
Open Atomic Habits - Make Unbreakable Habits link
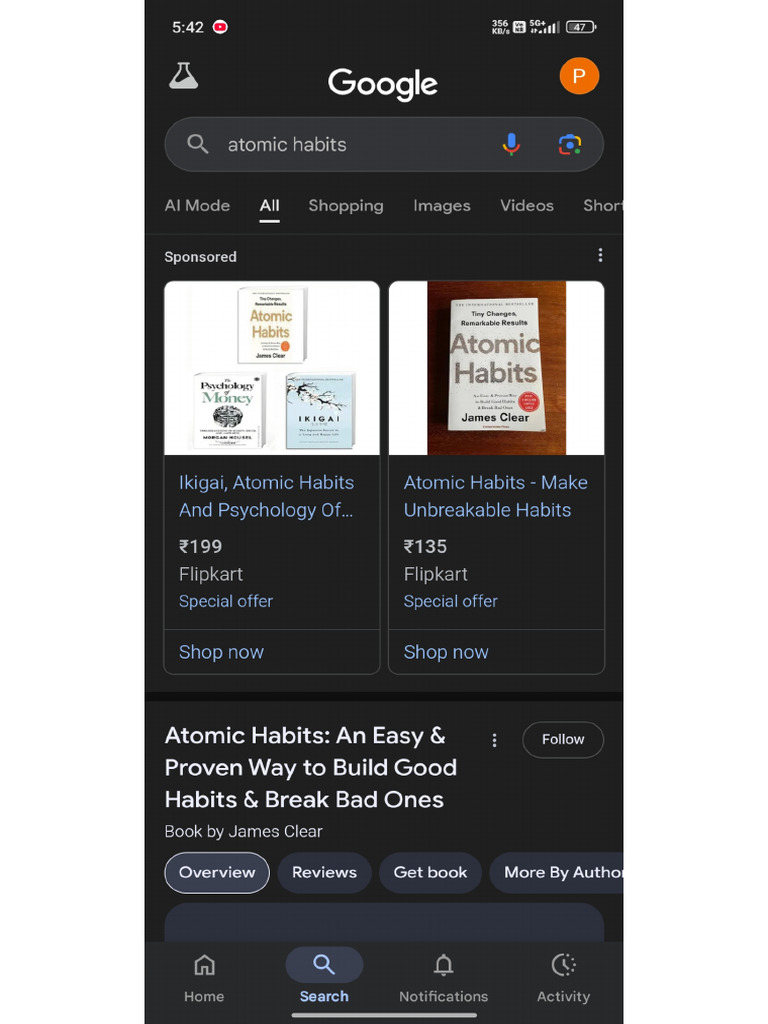(496, 496)
